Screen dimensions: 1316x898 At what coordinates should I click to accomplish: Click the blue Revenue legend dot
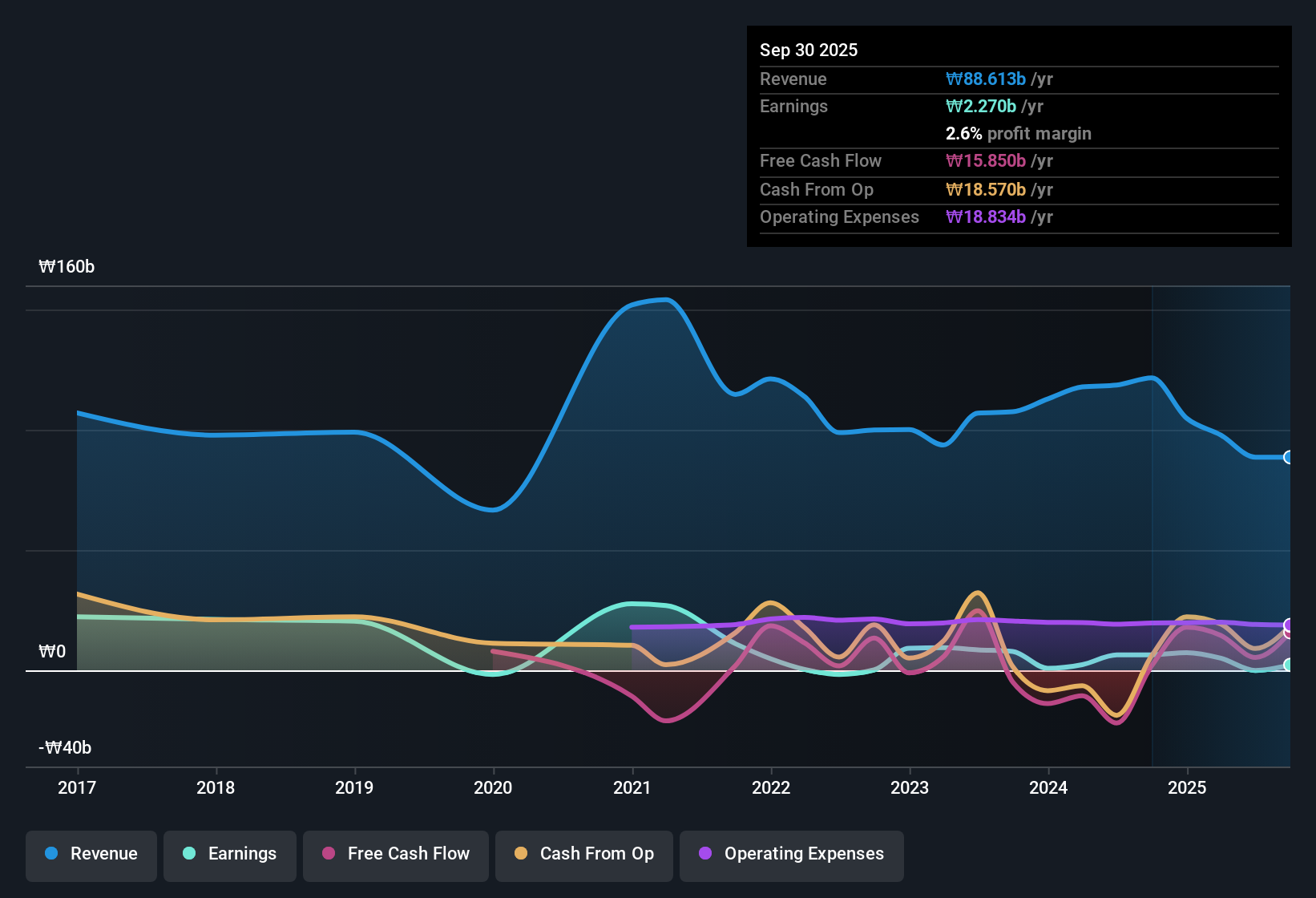(51, 854)
